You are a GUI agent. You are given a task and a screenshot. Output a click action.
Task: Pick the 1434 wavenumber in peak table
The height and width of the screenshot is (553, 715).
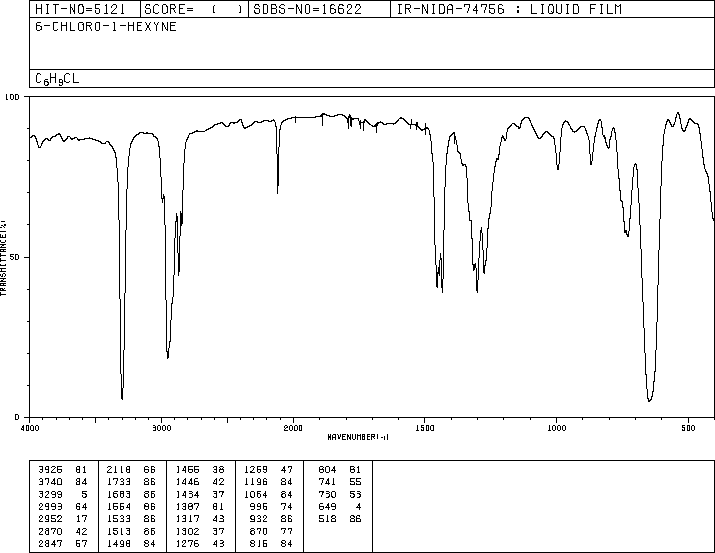click(x=188, y=494)
